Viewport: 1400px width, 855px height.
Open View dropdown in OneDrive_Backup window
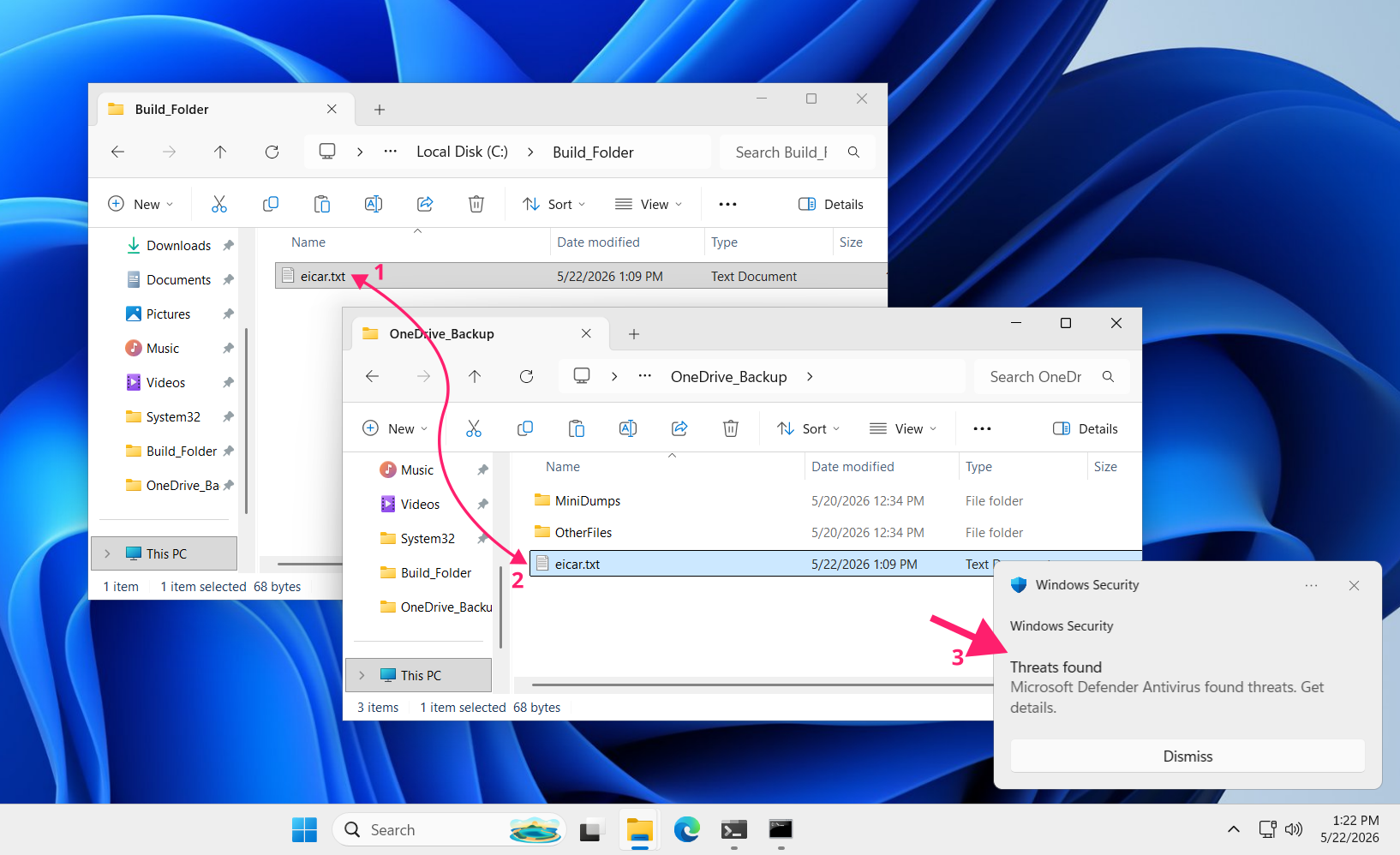tap(903, 428)
